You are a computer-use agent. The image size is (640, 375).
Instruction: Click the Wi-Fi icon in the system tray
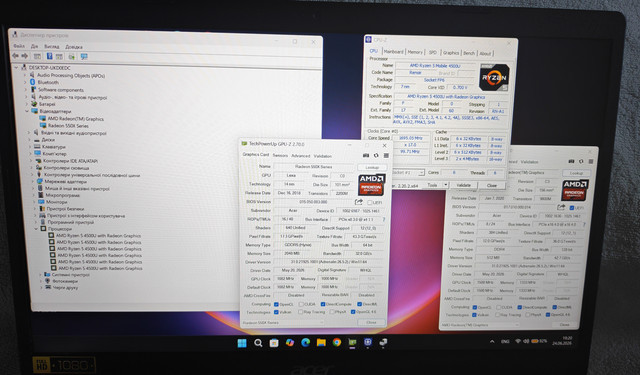(518, 341)
